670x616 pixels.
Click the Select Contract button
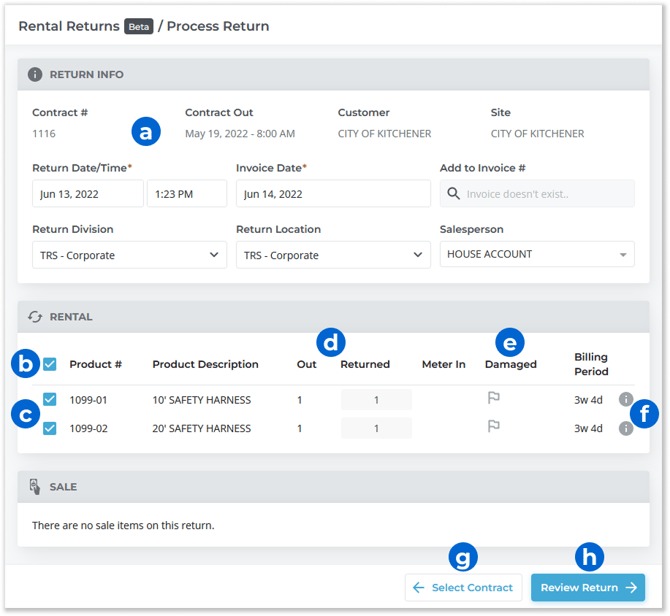(464, 588)
